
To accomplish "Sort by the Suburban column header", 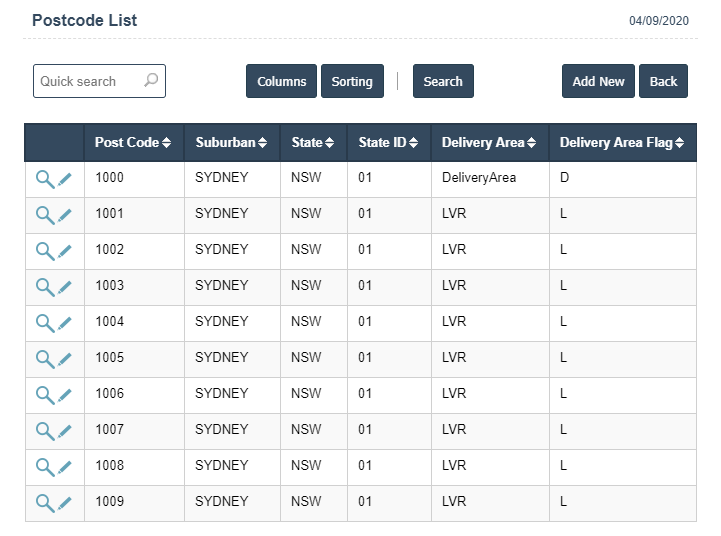I will click(x=231, y=143).
